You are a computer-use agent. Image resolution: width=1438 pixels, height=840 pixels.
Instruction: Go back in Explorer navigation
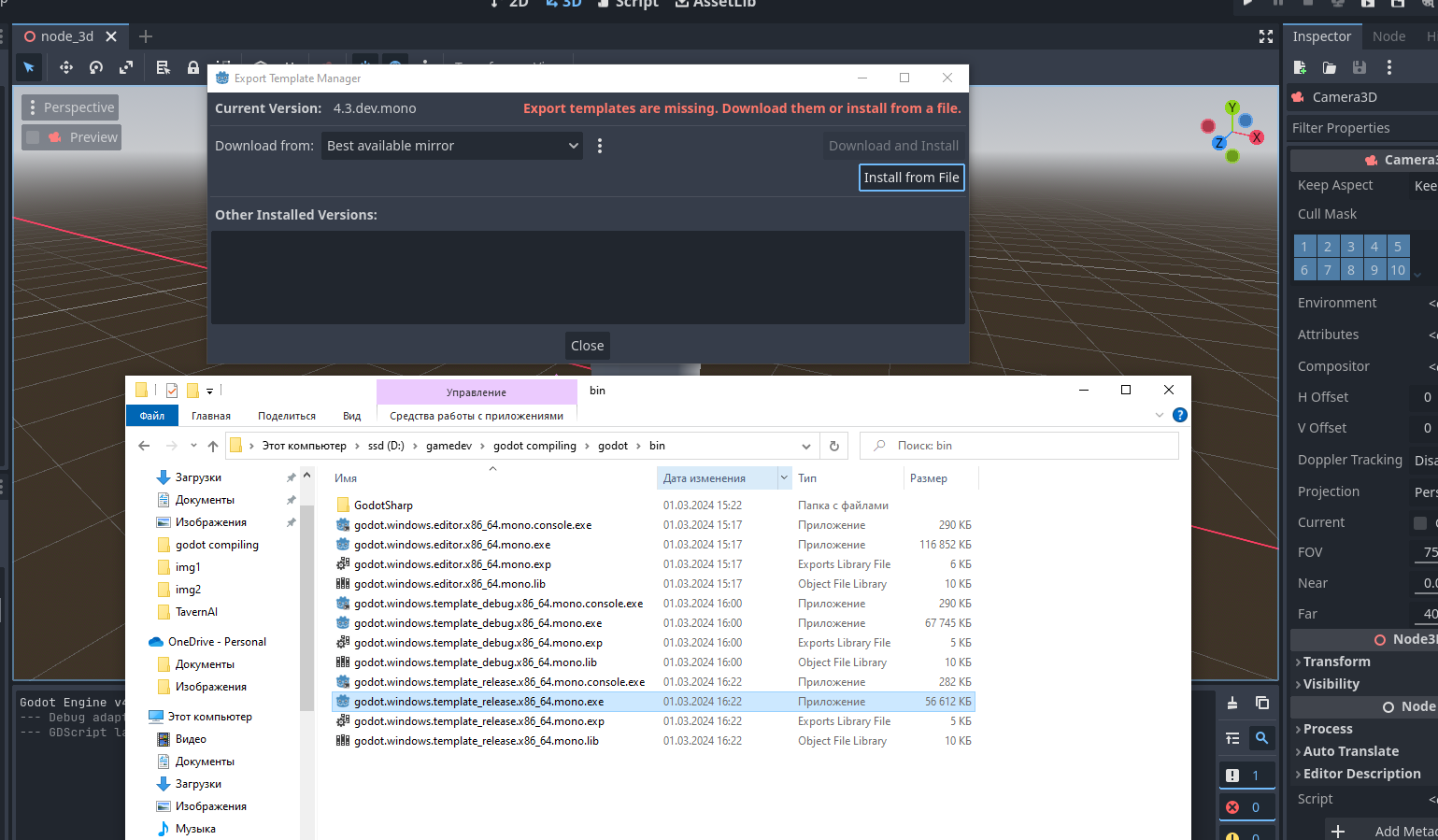[144, 446]
